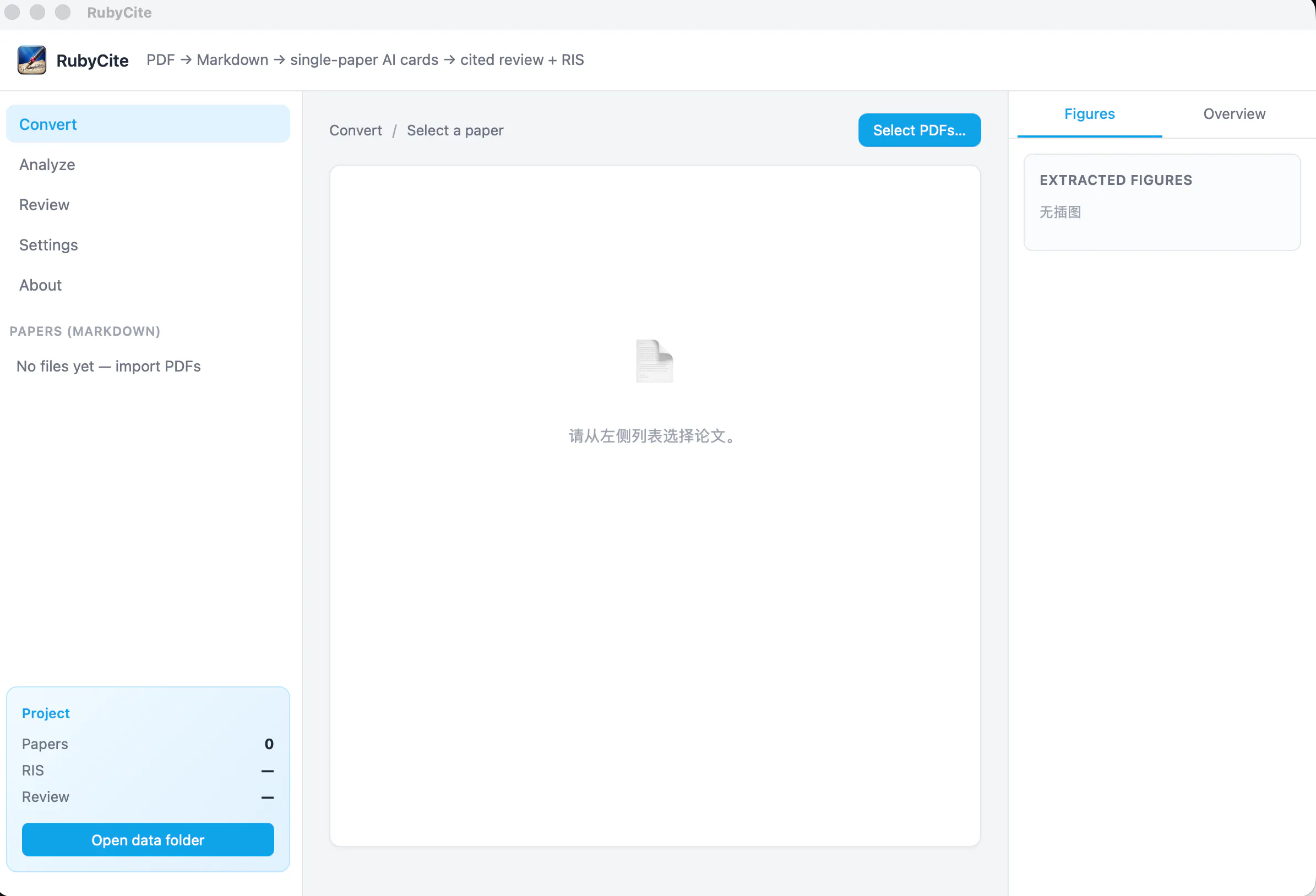
Task: Click the window close button
Action: pos(12,12)
